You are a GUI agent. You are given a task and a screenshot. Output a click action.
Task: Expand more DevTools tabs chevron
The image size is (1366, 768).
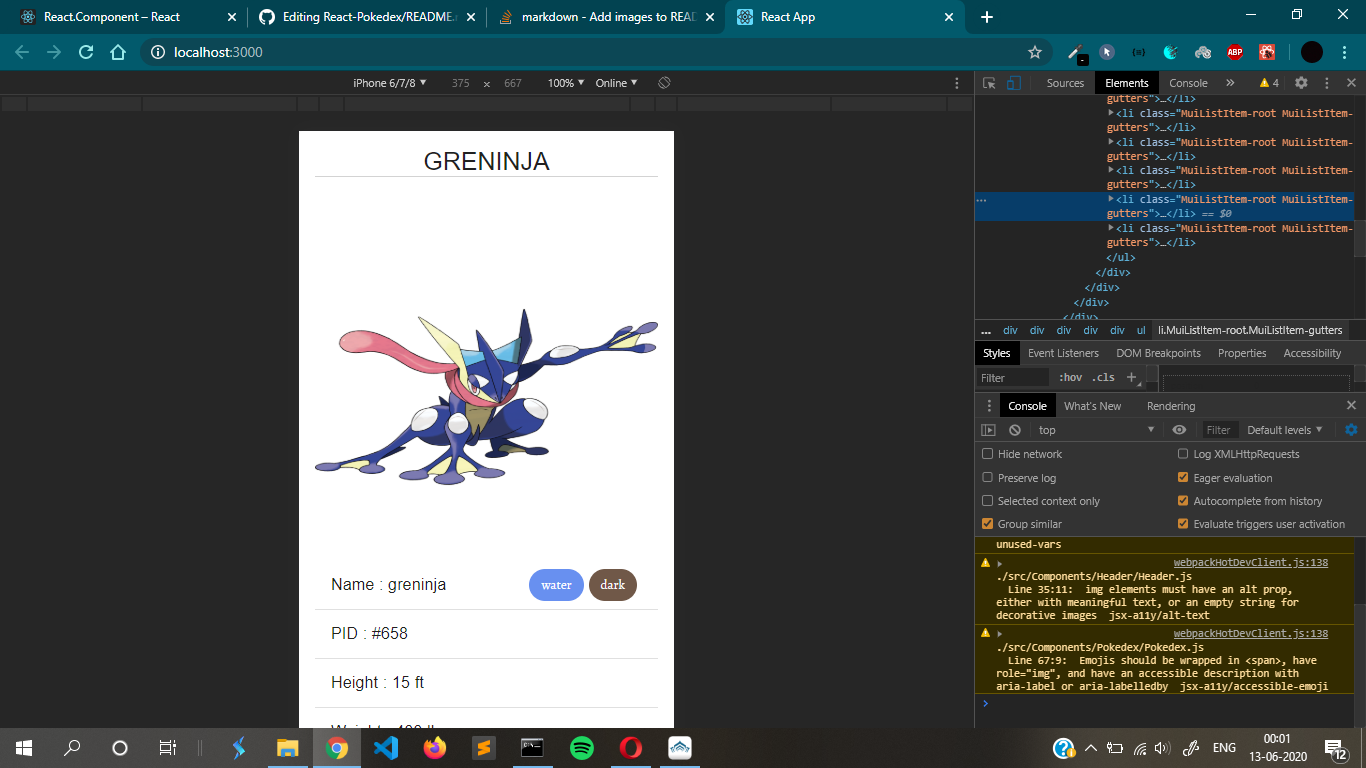[1230, 83]
